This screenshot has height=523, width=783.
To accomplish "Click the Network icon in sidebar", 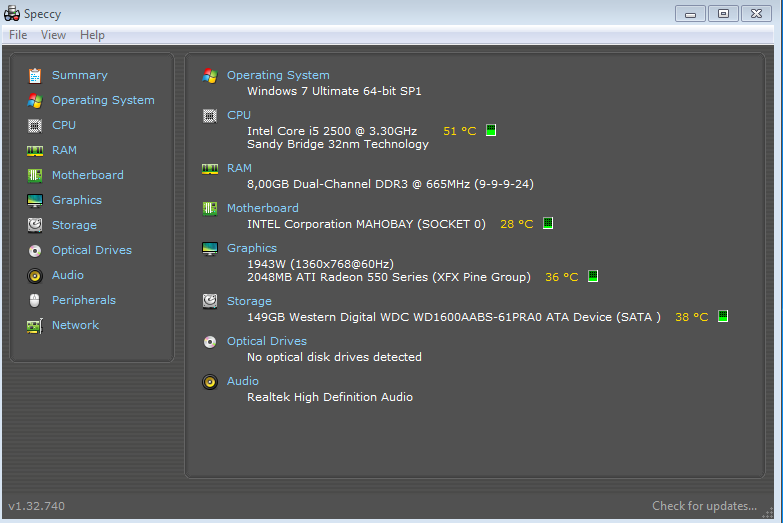I will [35, 325].
